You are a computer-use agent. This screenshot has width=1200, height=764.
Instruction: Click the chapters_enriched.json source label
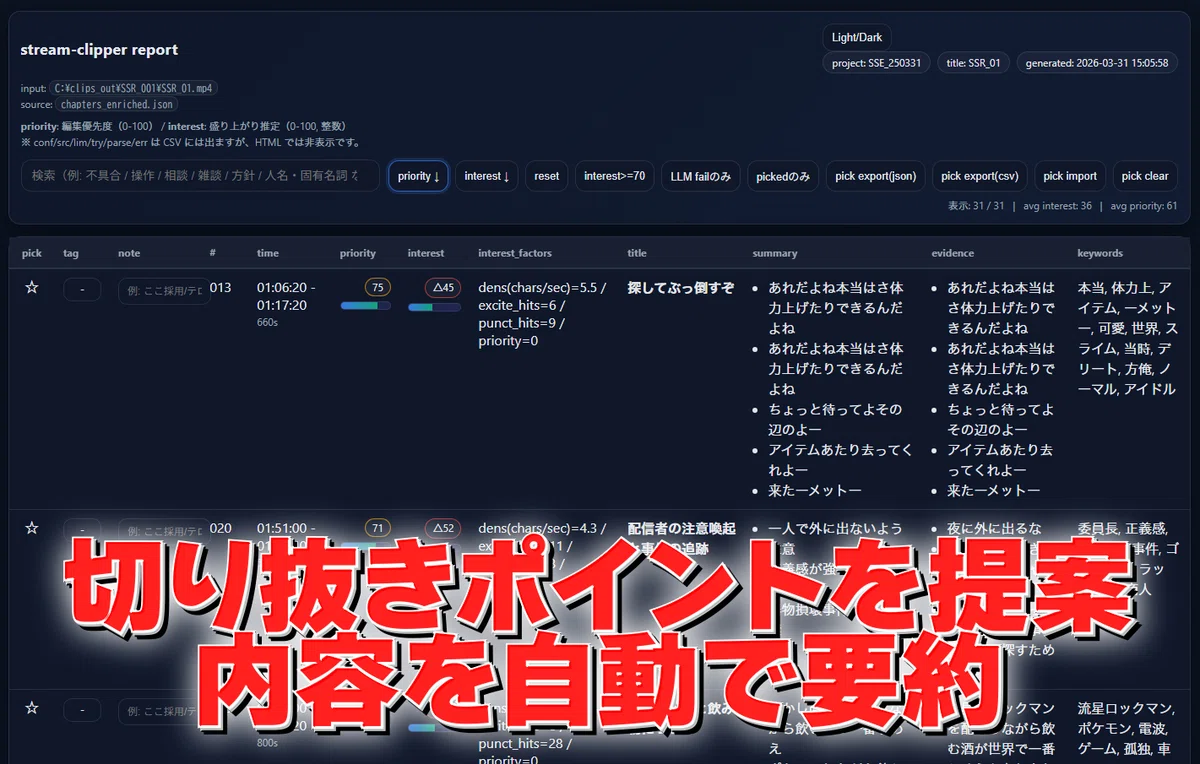click(x=117, y=104)
